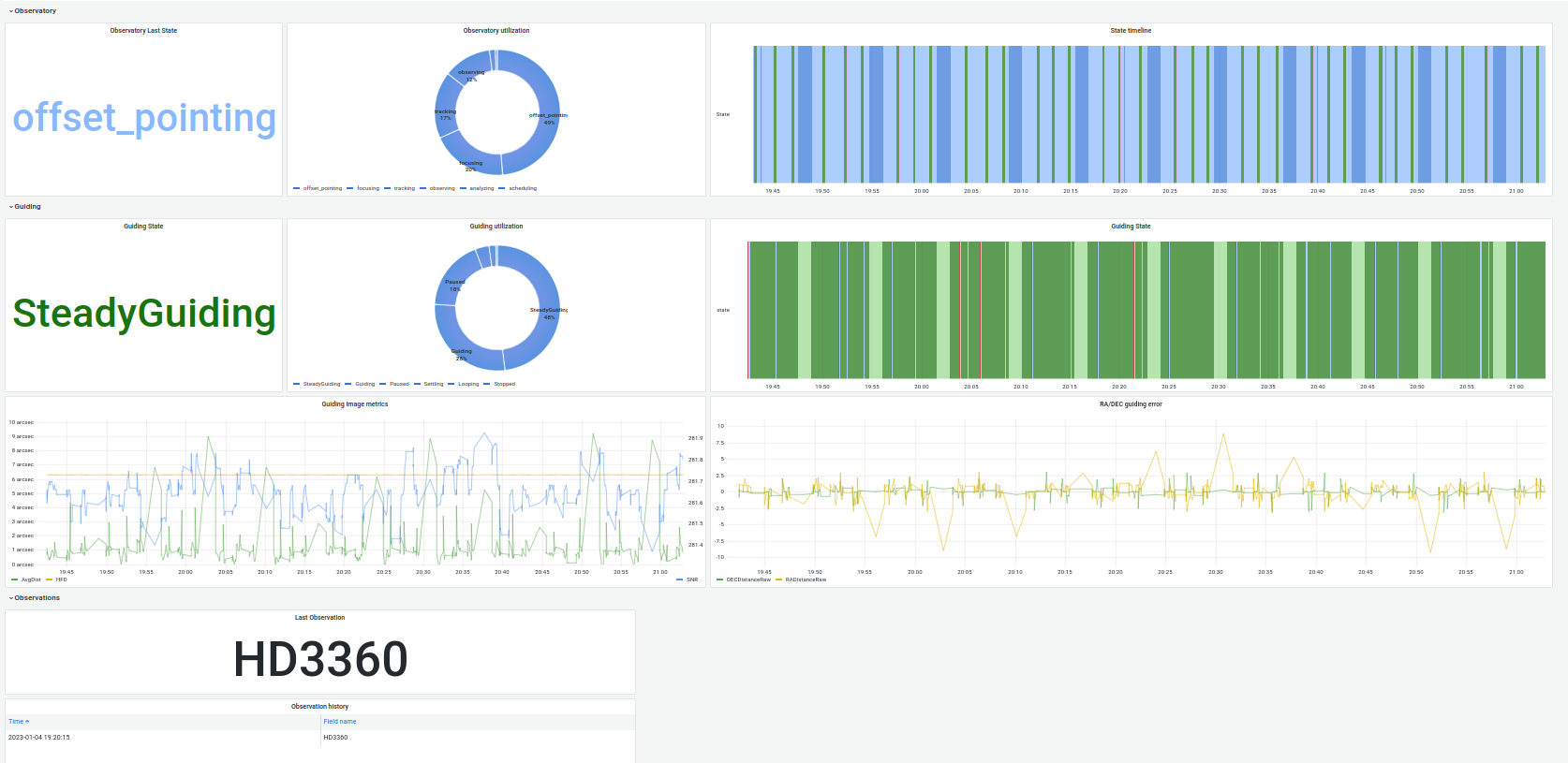Open color picker for RADistanceRaw swatch
This screenshot has width=1568, height=763.
pyautogui.click(x=778, y=580)
